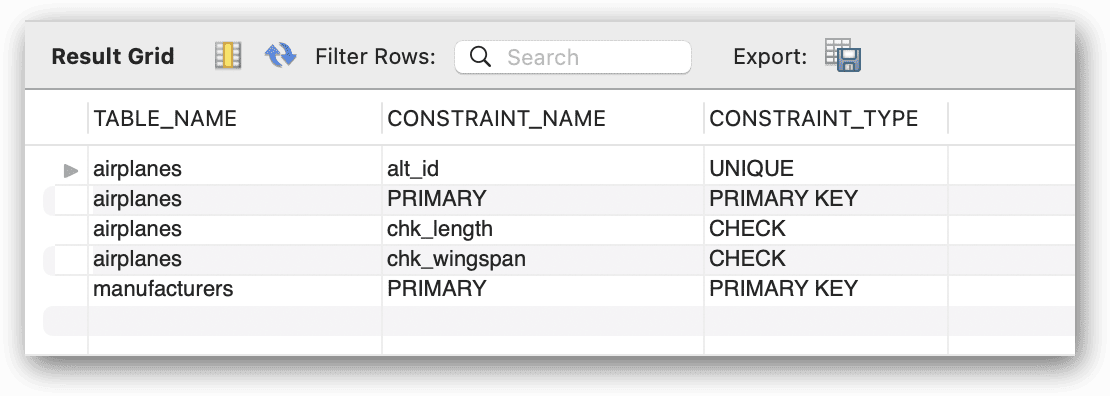Viewport: 1110px width, 396px height.
Task: Select PRIMARY cell in airplanes row
Action: click(543, 199)
